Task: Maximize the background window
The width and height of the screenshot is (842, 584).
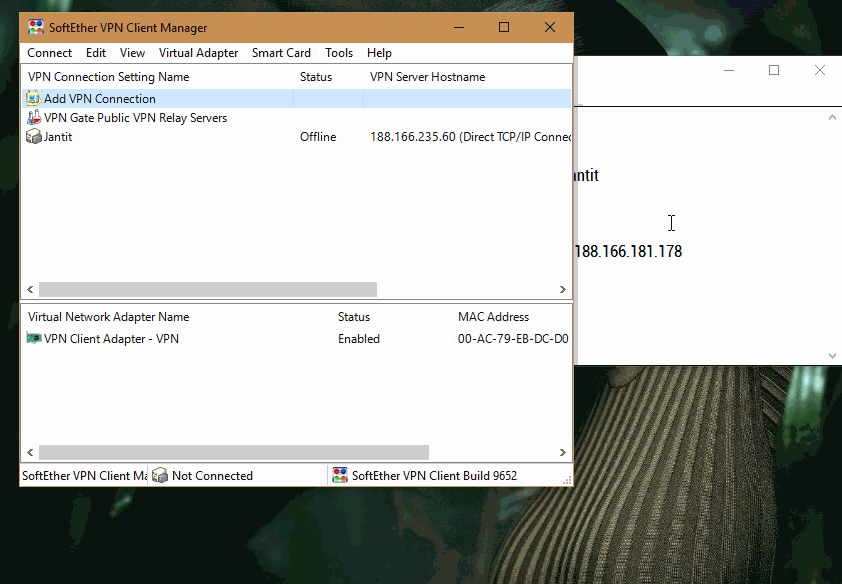Action: click(774, 70)
